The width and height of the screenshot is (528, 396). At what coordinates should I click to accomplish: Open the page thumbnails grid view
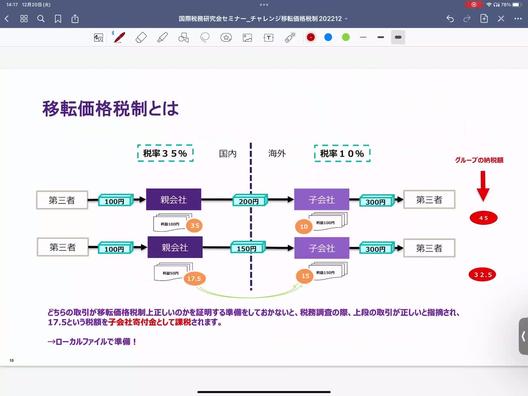(24, 19)
